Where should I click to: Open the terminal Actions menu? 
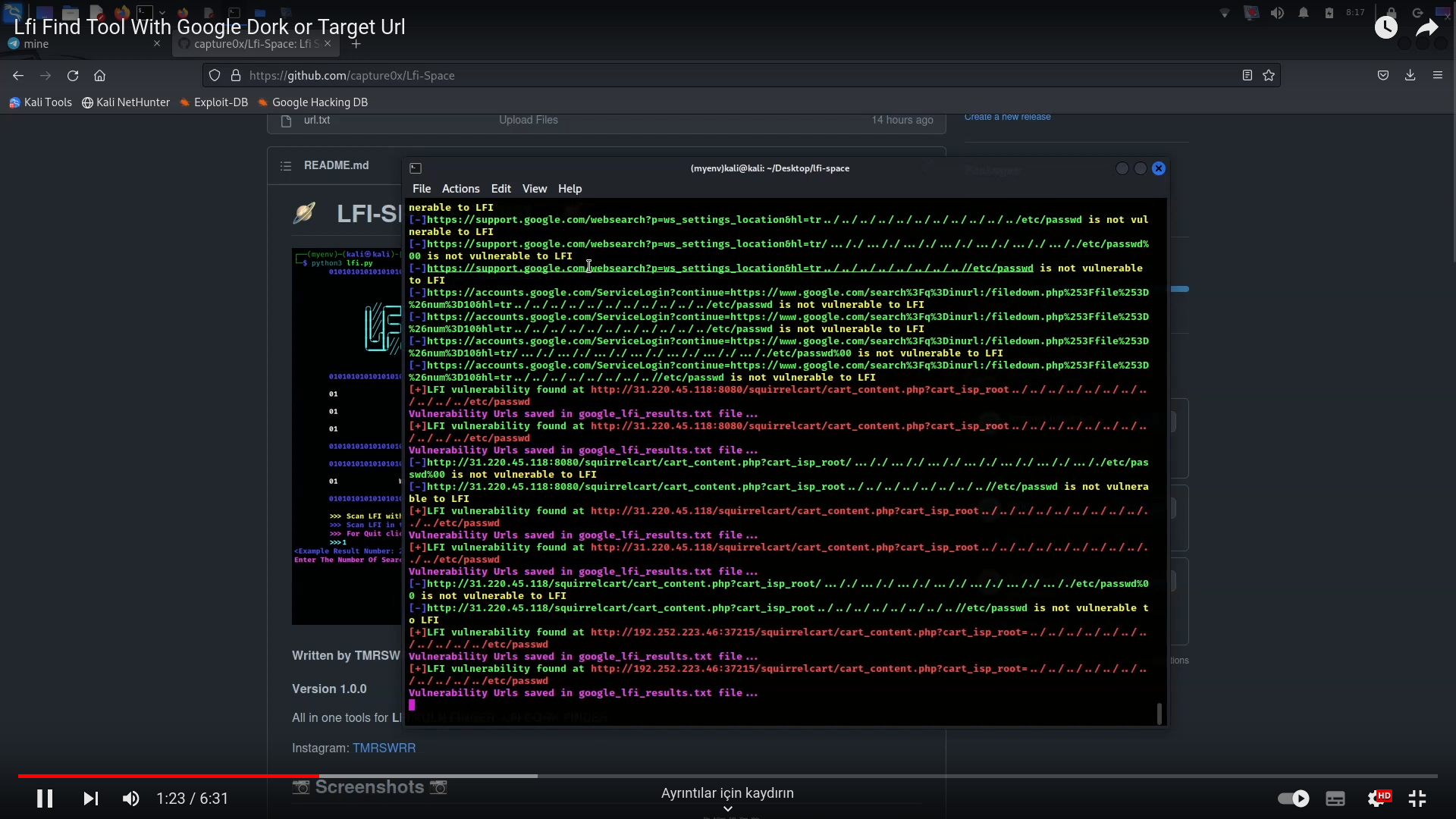point(461,189)
